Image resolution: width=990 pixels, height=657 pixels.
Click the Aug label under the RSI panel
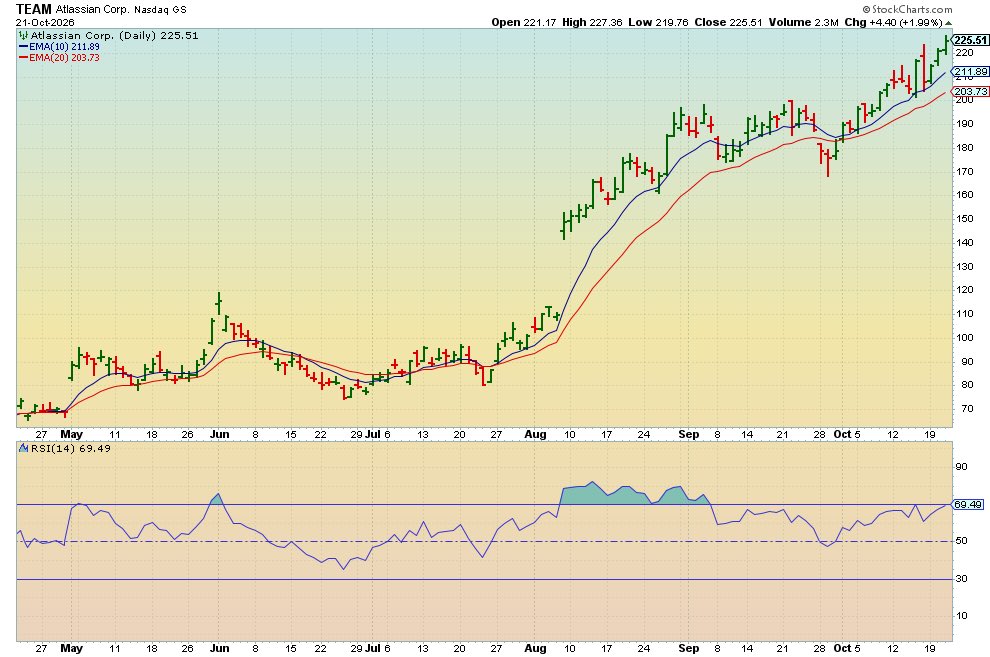[535, 648]
